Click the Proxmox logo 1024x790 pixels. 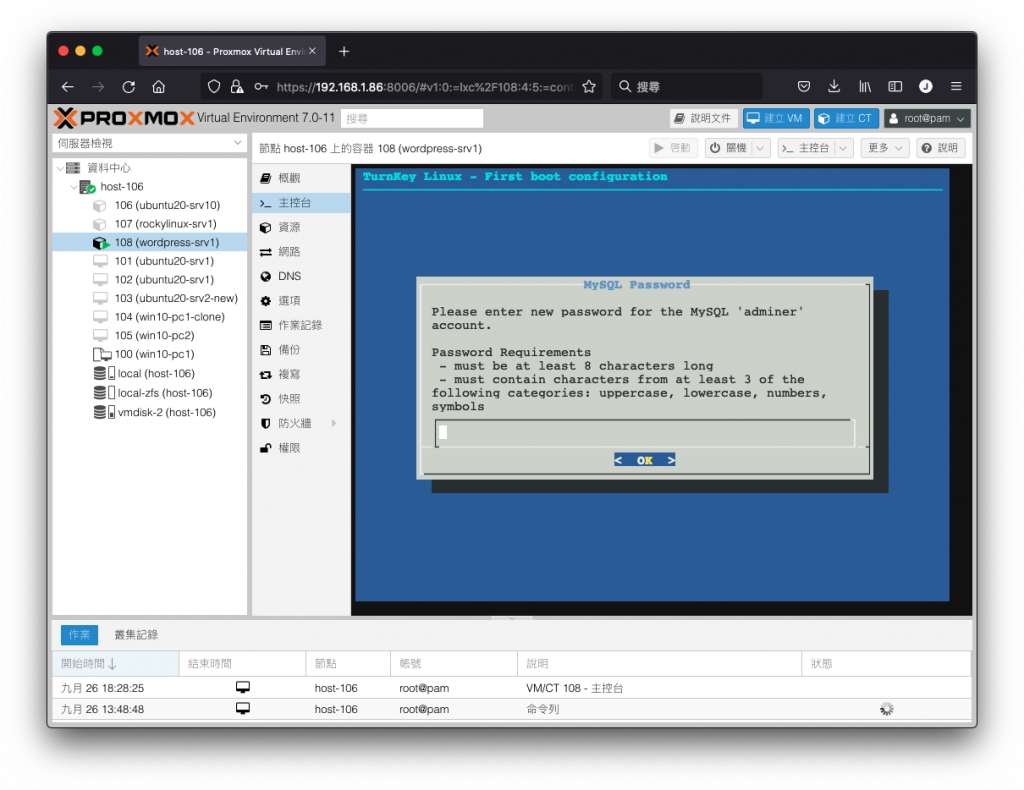(x=124, y=118)
